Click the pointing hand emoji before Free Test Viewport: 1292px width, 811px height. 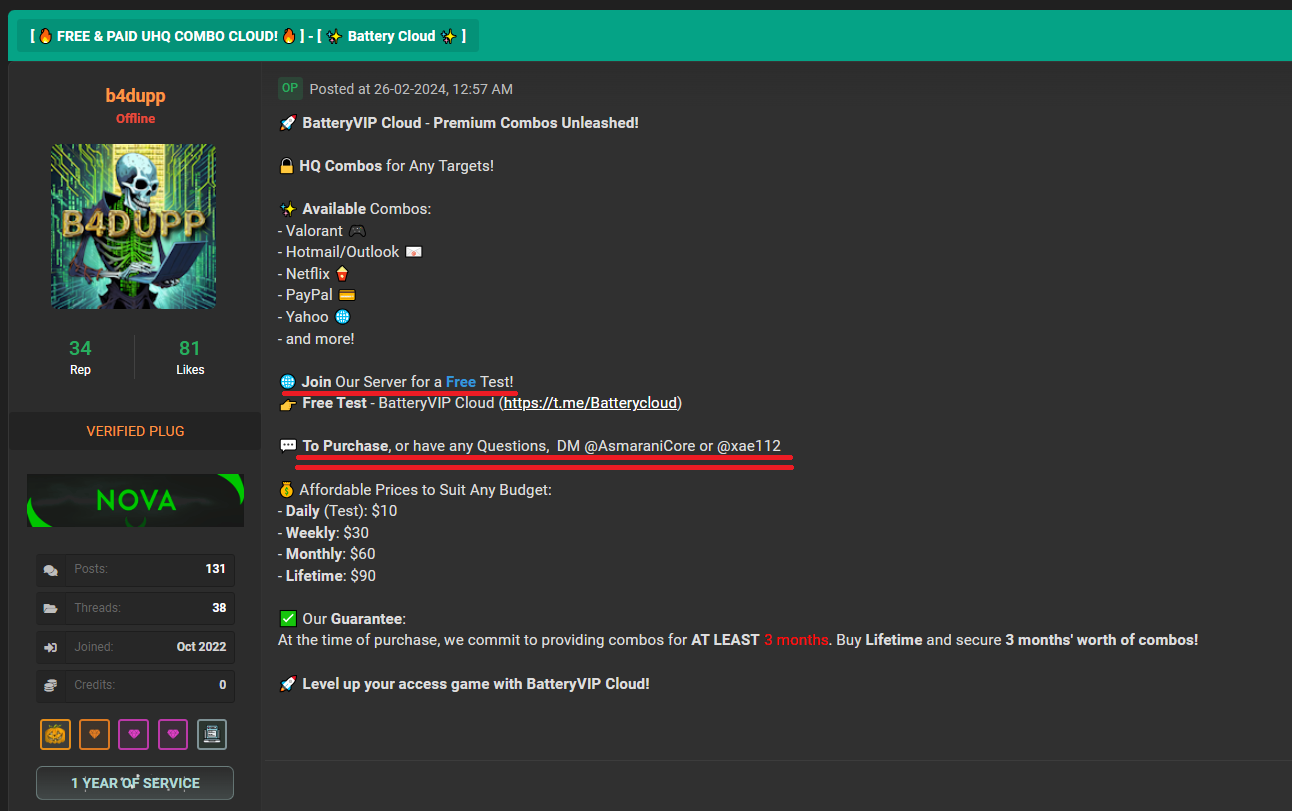click(287, 403)
